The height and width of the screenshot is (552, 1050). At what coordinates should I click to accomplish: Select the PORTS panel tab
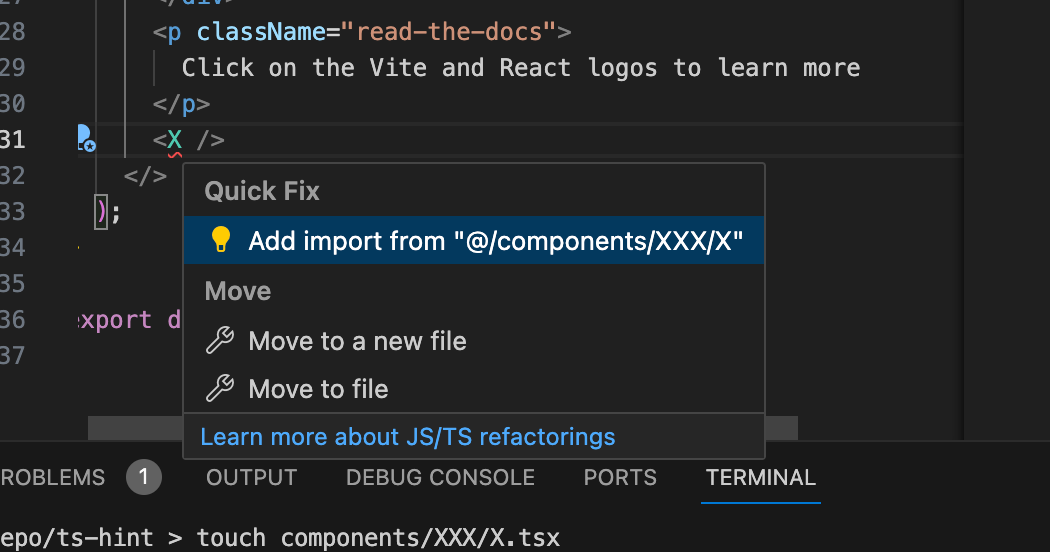pyautogui.click(x=620, y=478)
